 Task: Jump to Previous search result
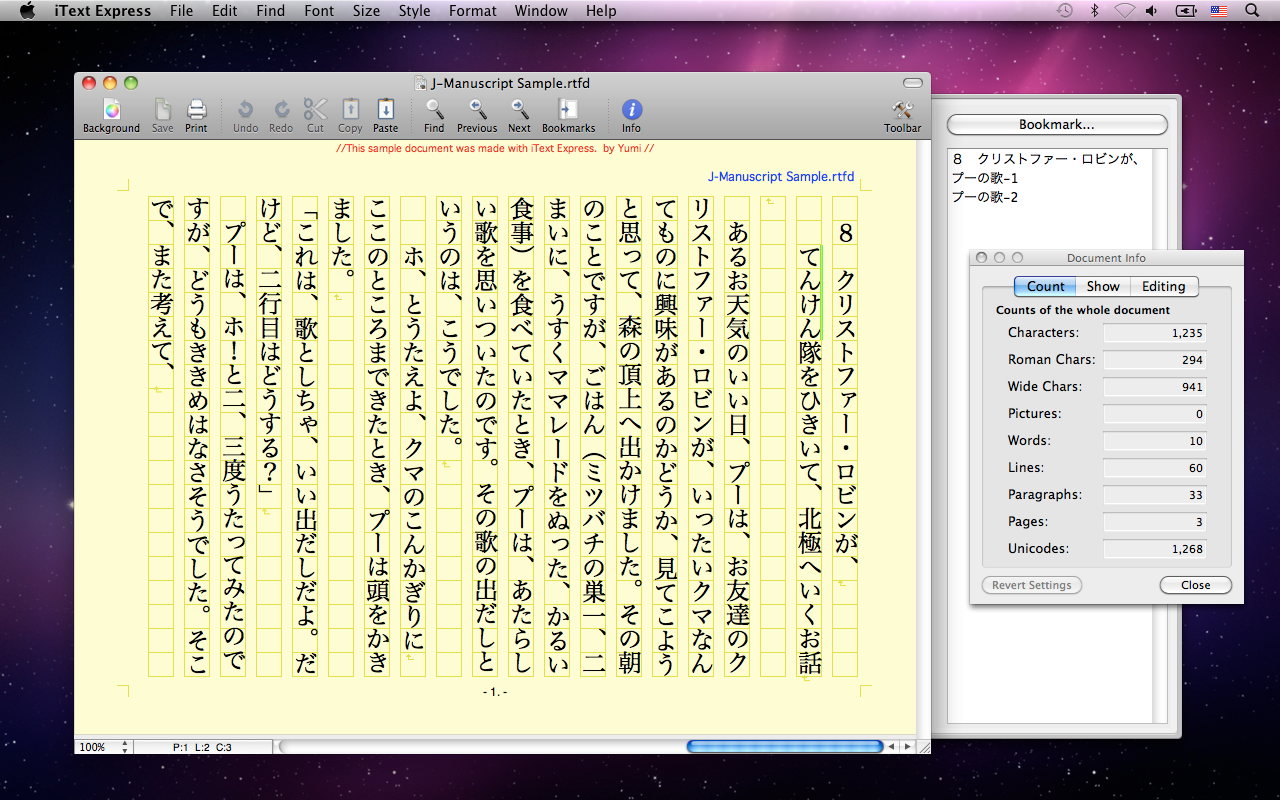pyautogui.click(x=477, y=110)
